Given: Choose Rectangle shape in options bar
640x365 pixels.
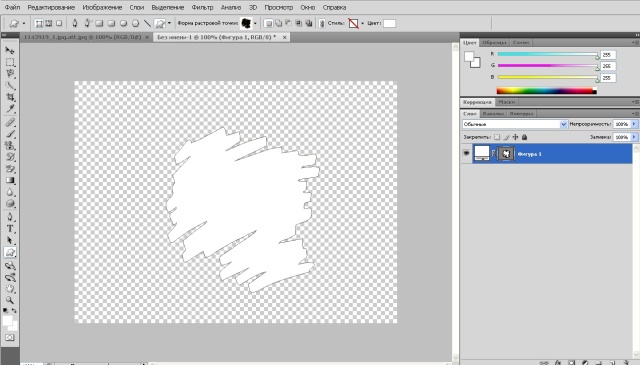Looking at the screenshot, I should (x=99, y=23).
